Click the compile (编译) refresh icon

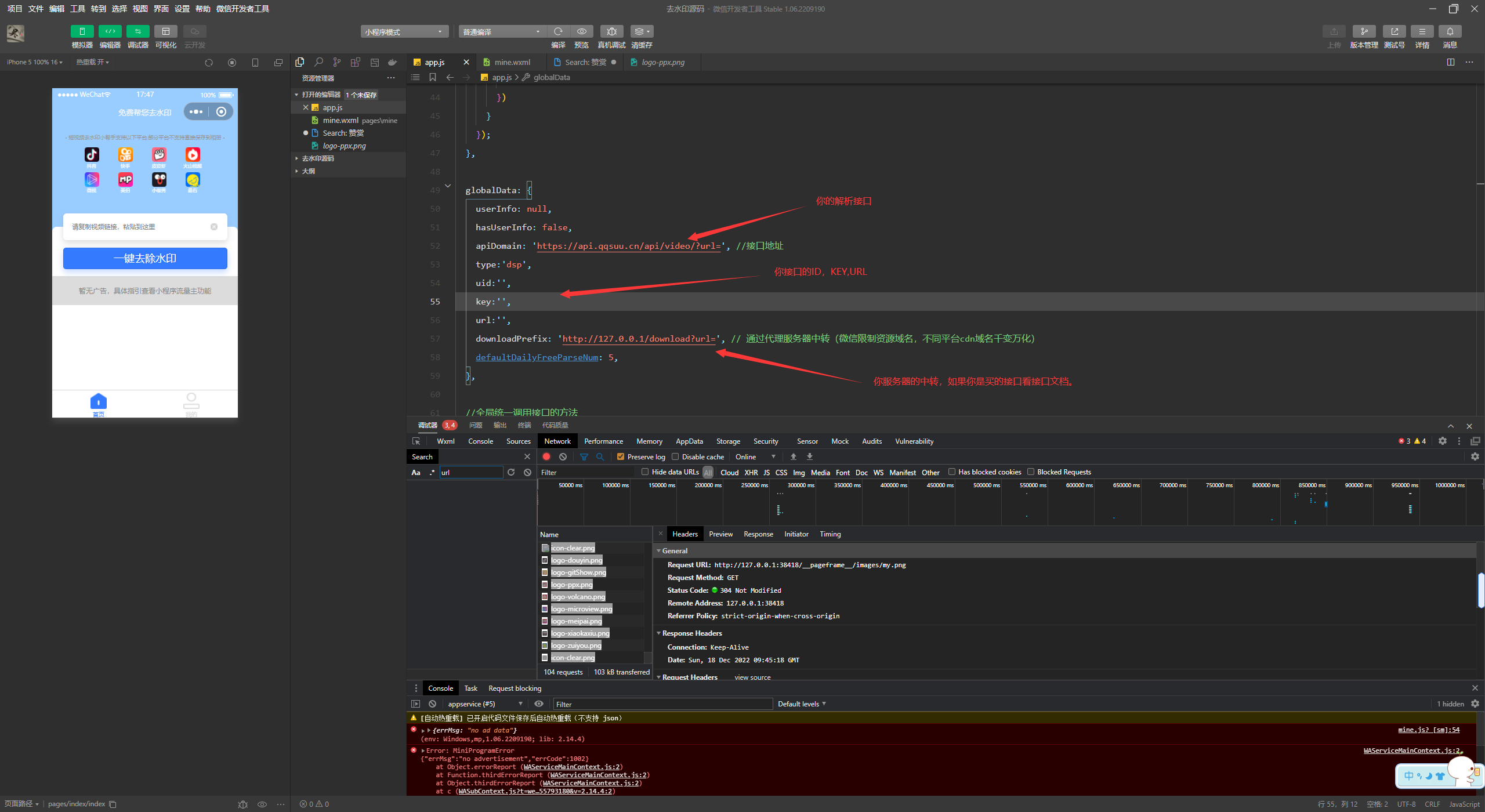[558, 31]
